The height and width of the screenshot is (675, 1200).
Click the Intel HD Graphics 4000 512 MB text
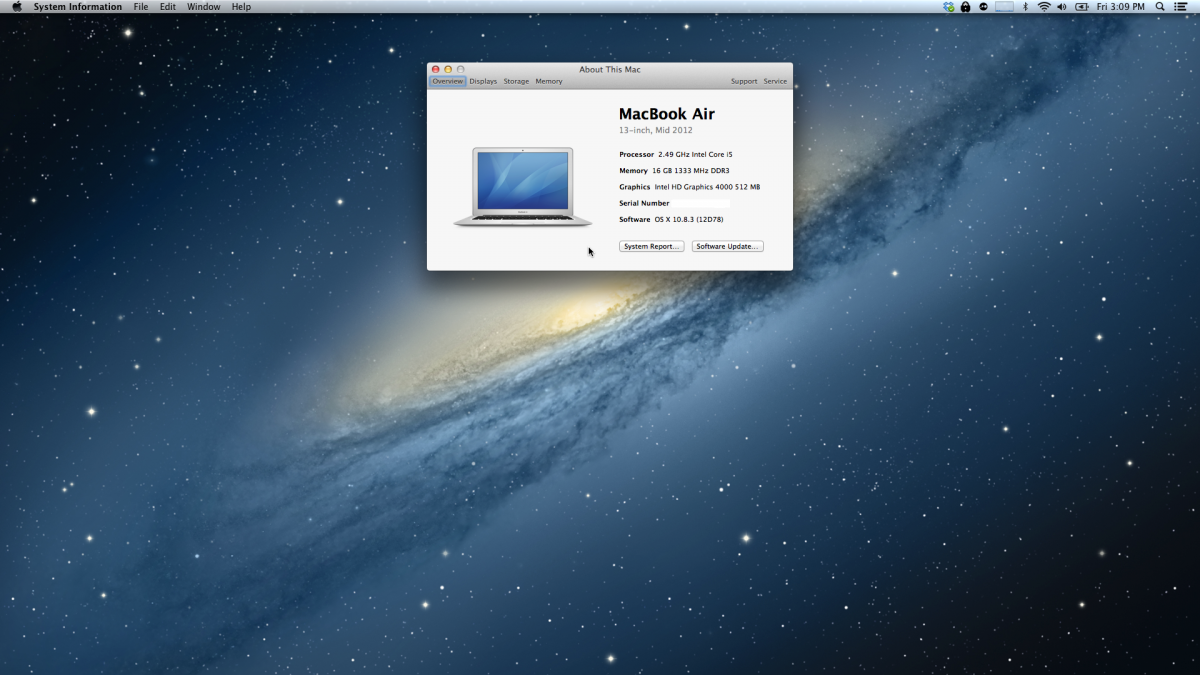[707, 187]
